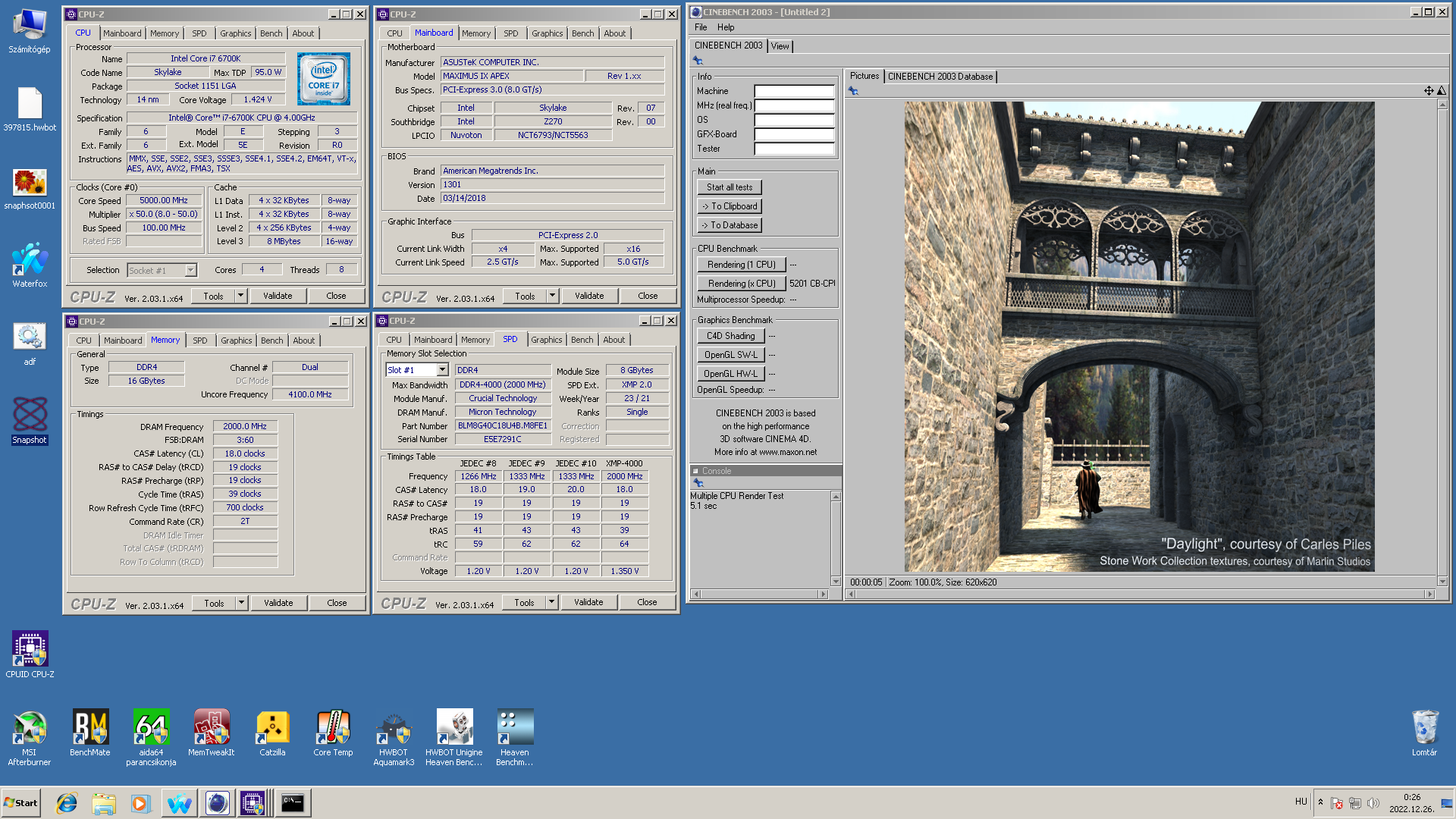Image resolution: width=1456 pixels, height=819 pixels.
Task: Launch the Waterfox desktop shortcut
Action: 30,265
